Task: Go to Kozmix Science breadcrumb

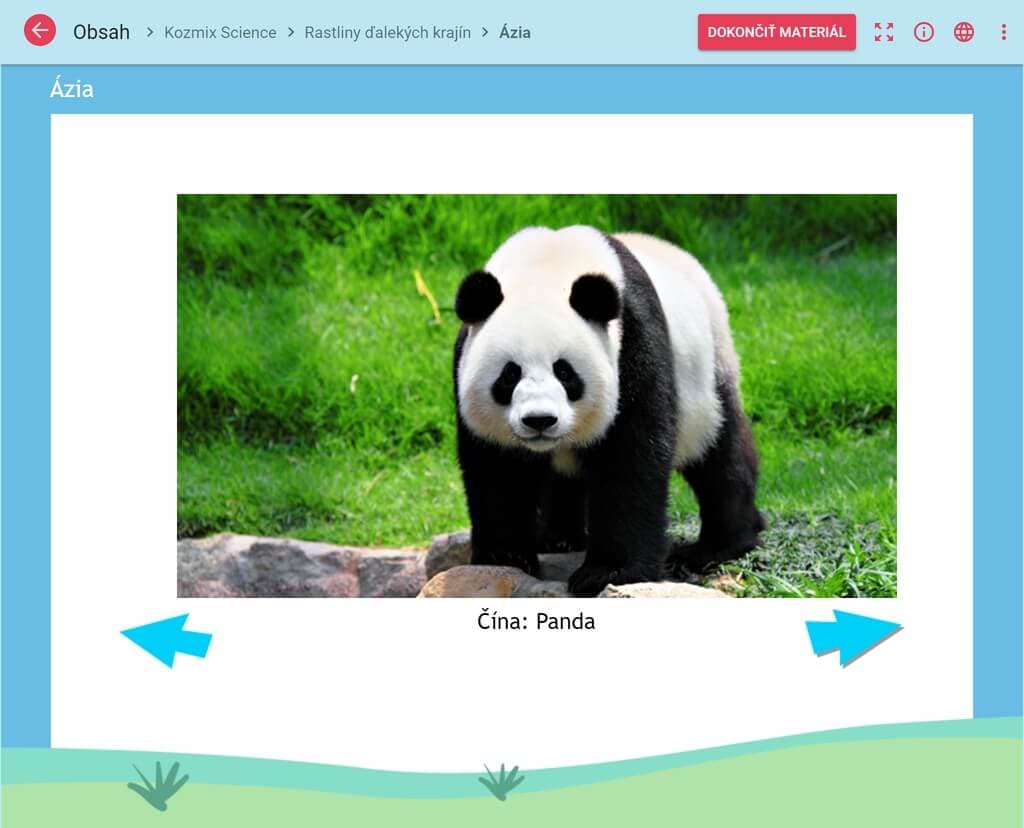Action: (x=220, y=33)
